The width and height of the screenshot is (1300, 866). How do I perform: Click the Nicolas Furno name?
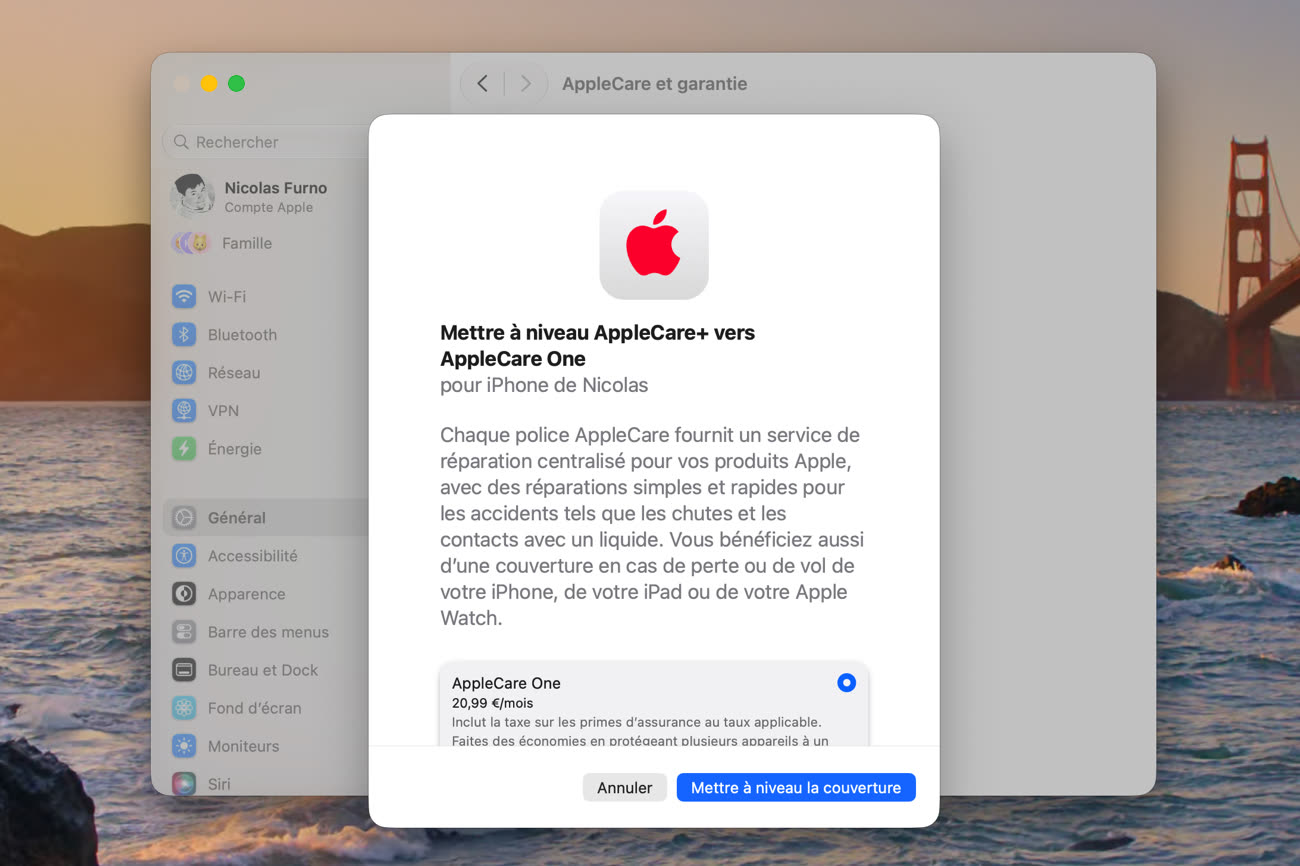(276, 188)
